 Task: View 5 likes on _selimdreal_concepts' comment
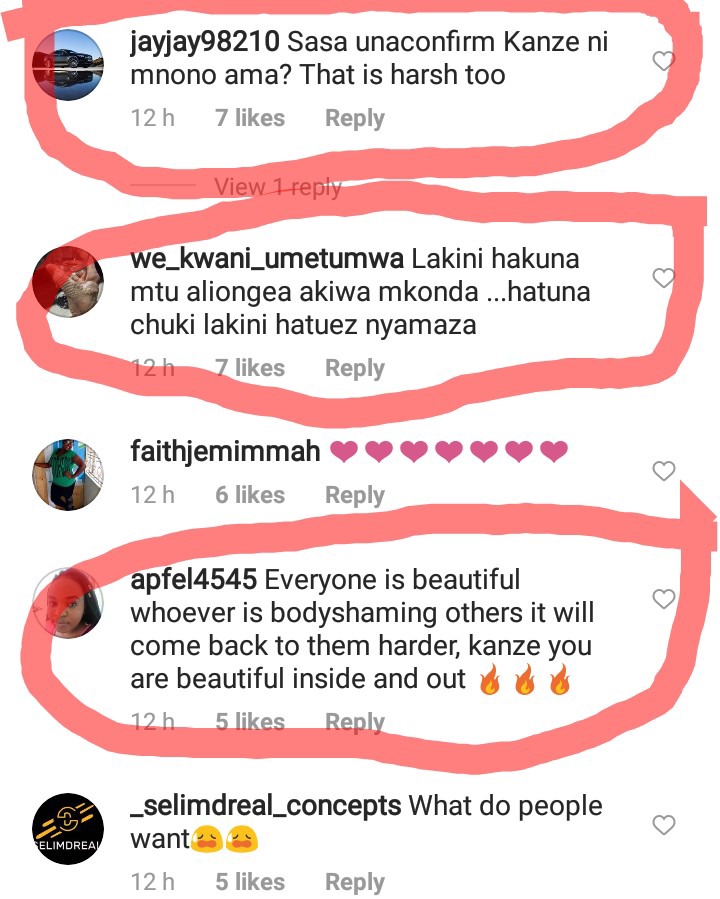pyautogui.click(x=250, y=882)
